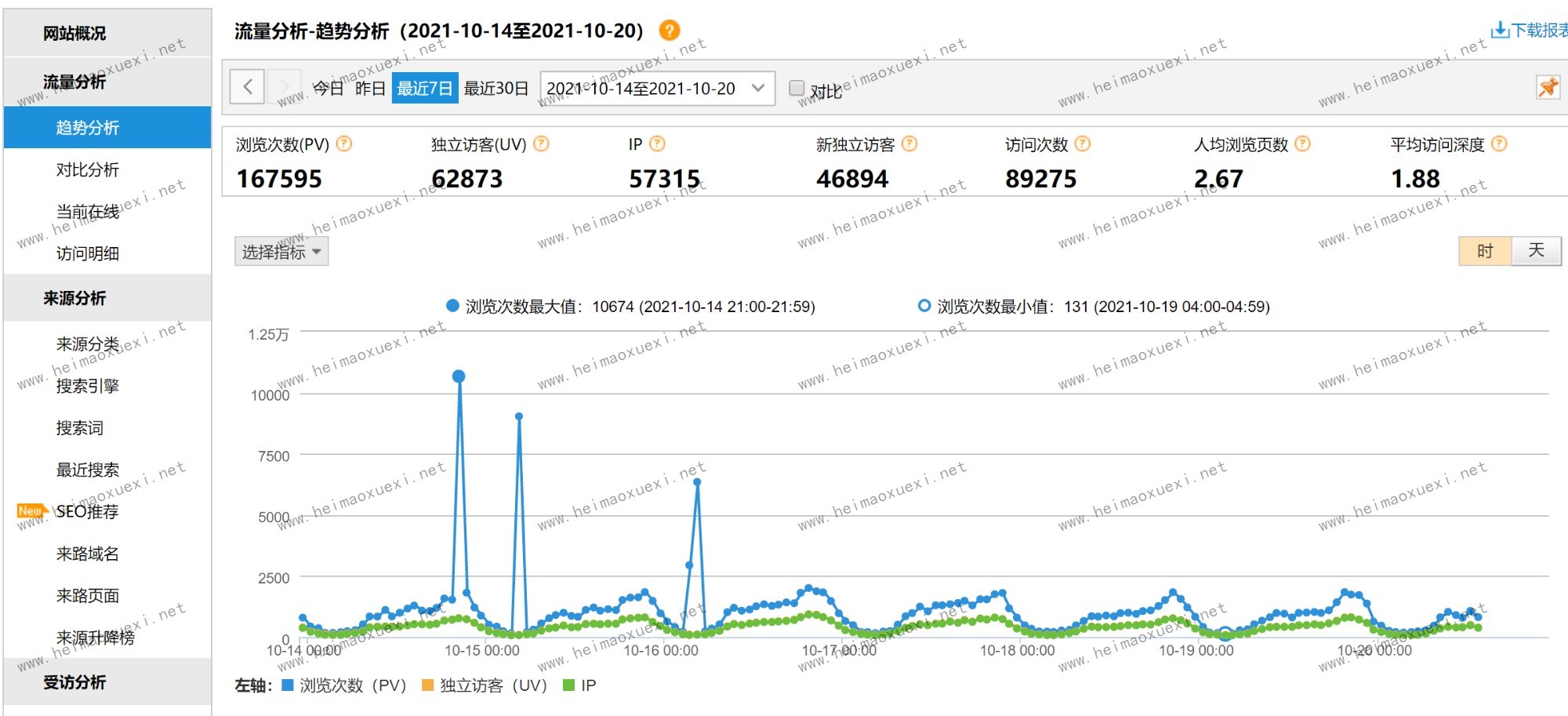The image size is (1568, 716).
Task: Expand the 选择指标 dropdown
Action: coord(281,252)
